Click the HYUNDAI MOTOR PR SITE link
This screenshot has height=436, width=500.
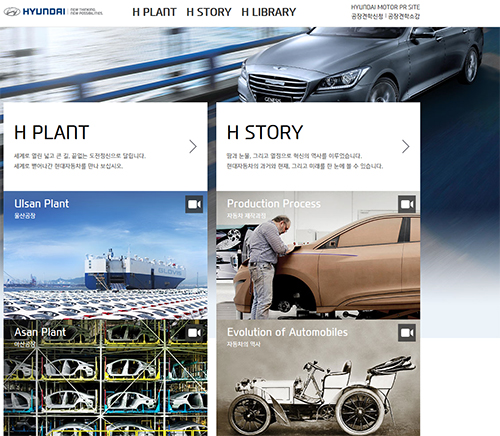pyautogui.click(x=385, y=7)
